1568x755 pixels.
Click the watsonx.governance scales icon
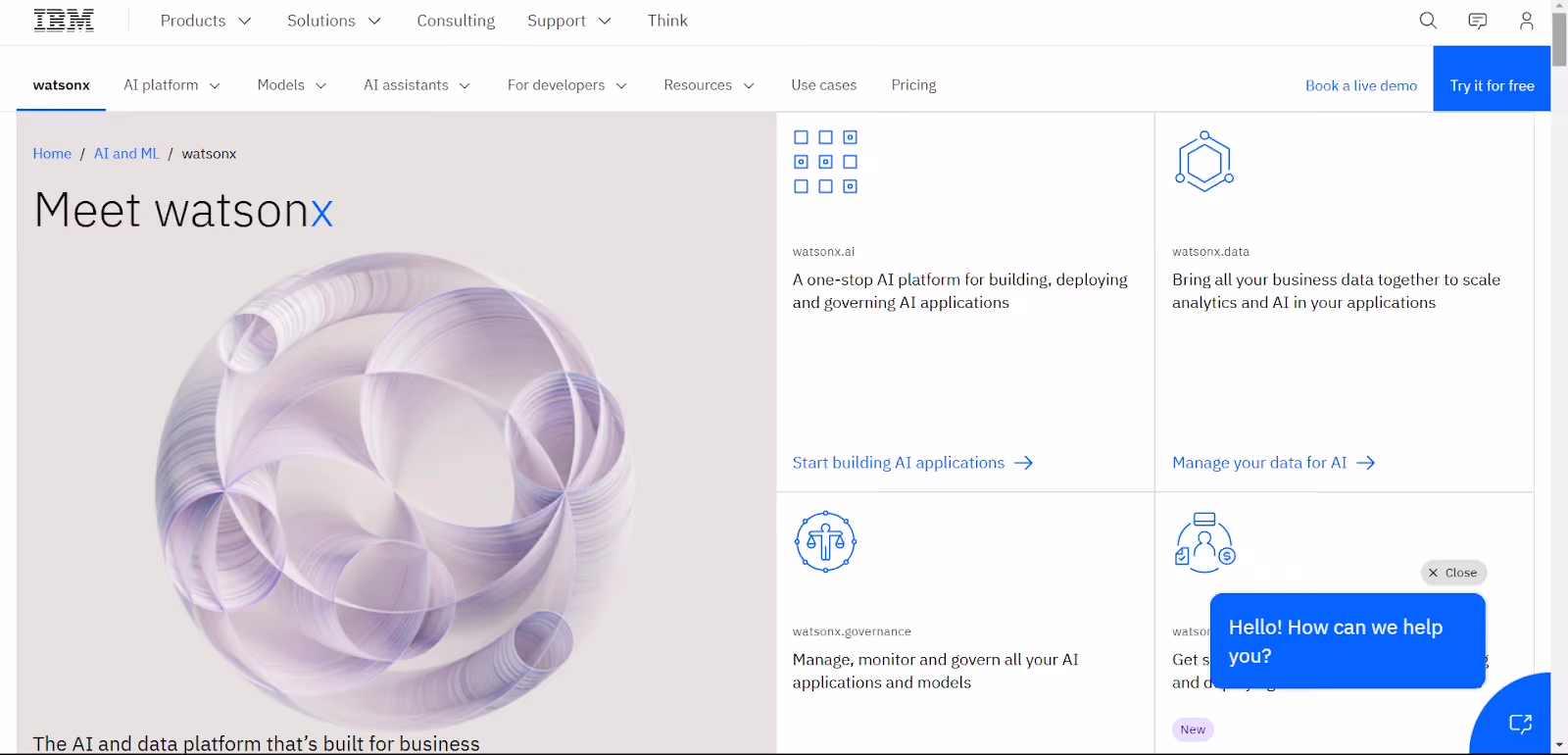coord(825,541)
